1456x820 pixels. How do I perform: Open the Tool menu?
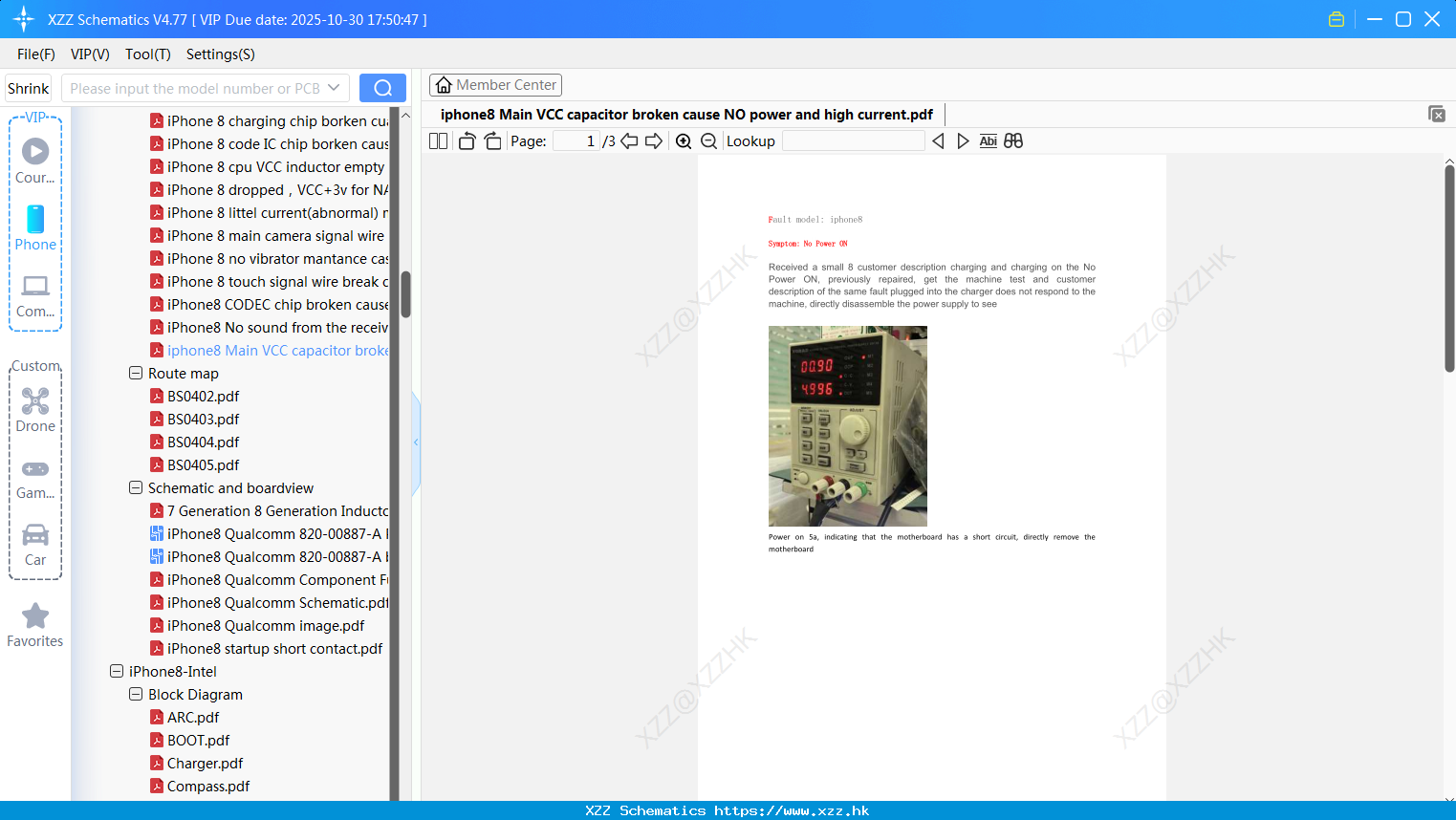pos(148,54)
